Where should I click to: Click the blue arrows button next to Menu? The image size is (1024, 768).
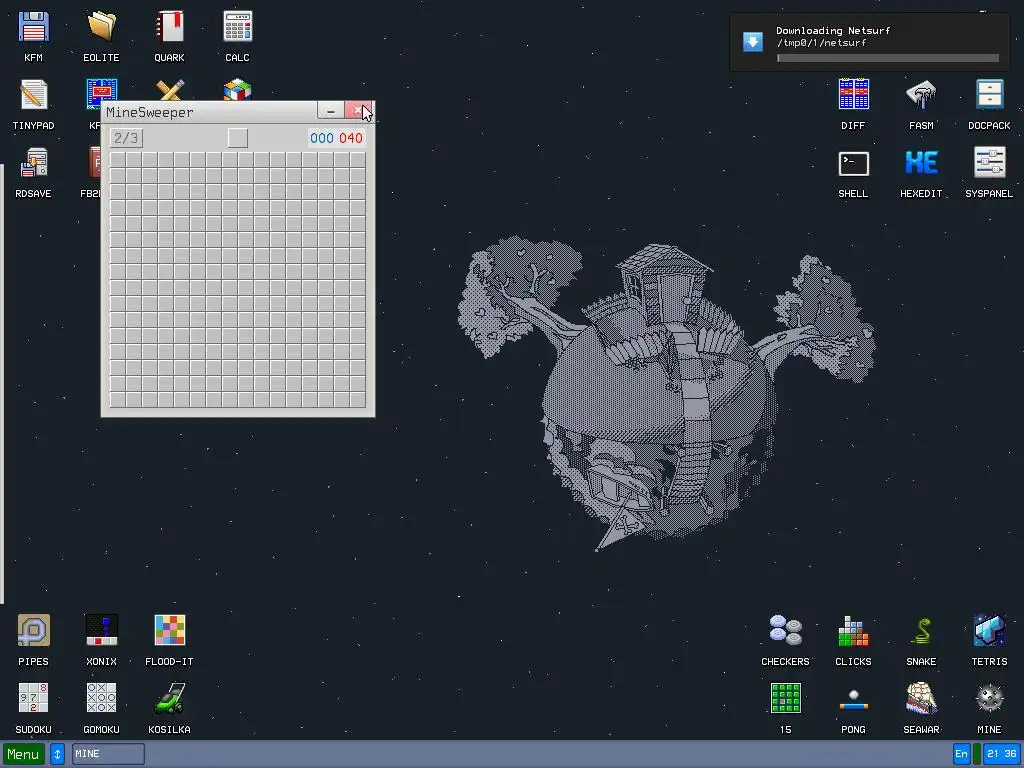pyautogui.click(x=57, y=754)
